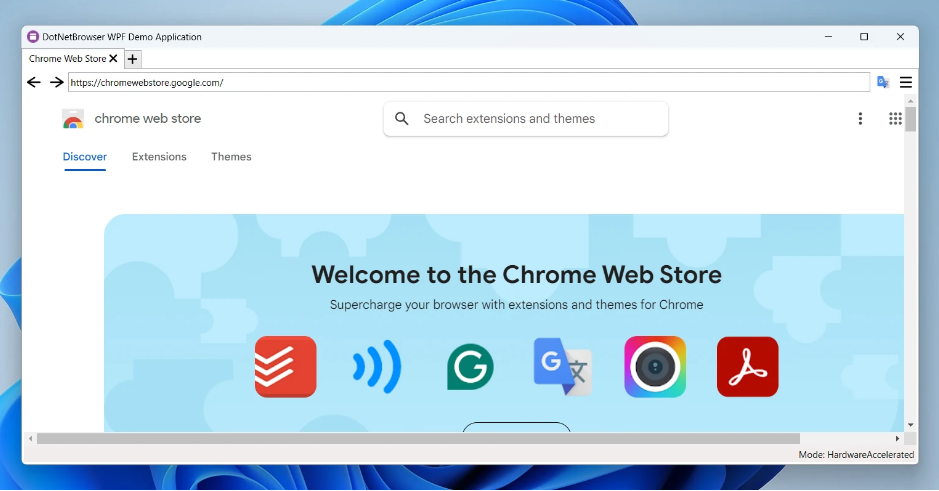Click the Search extensions and themes field

(x=526, y=119)
